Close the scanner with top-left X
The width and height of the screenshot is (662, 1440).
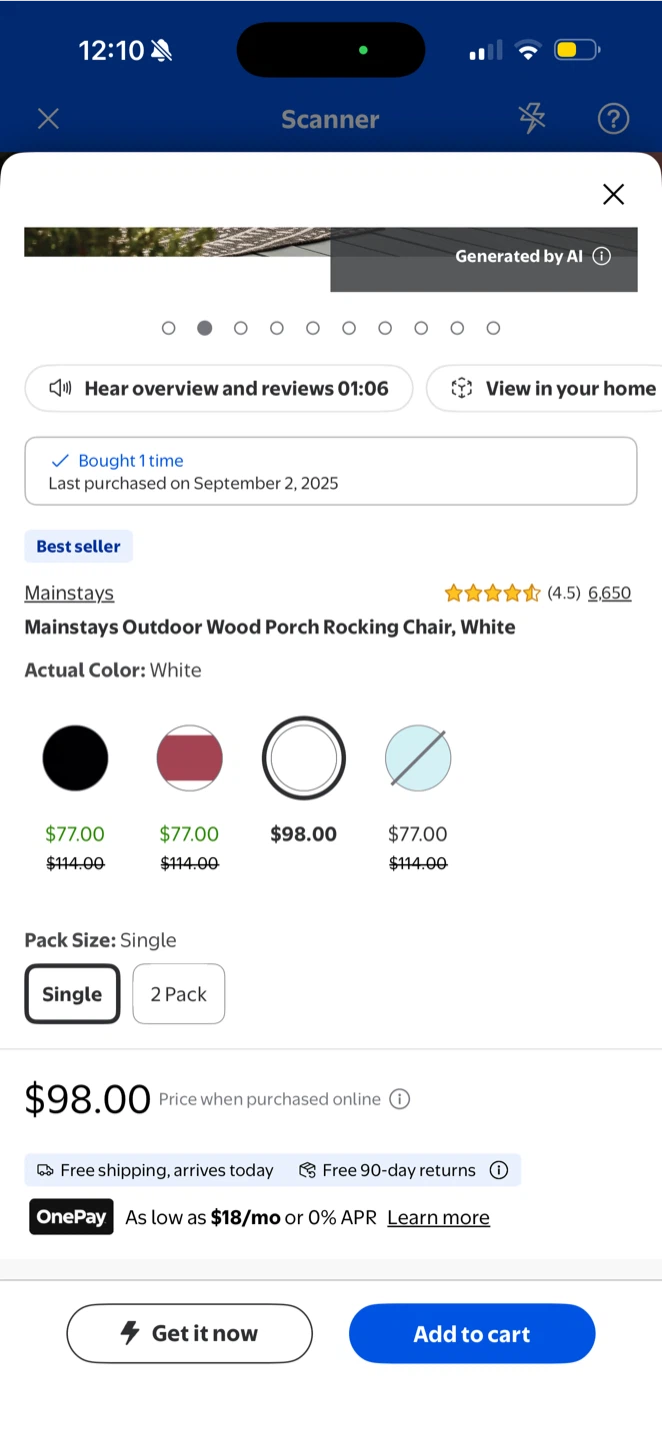pyautogui.click(x=48, y=119)
